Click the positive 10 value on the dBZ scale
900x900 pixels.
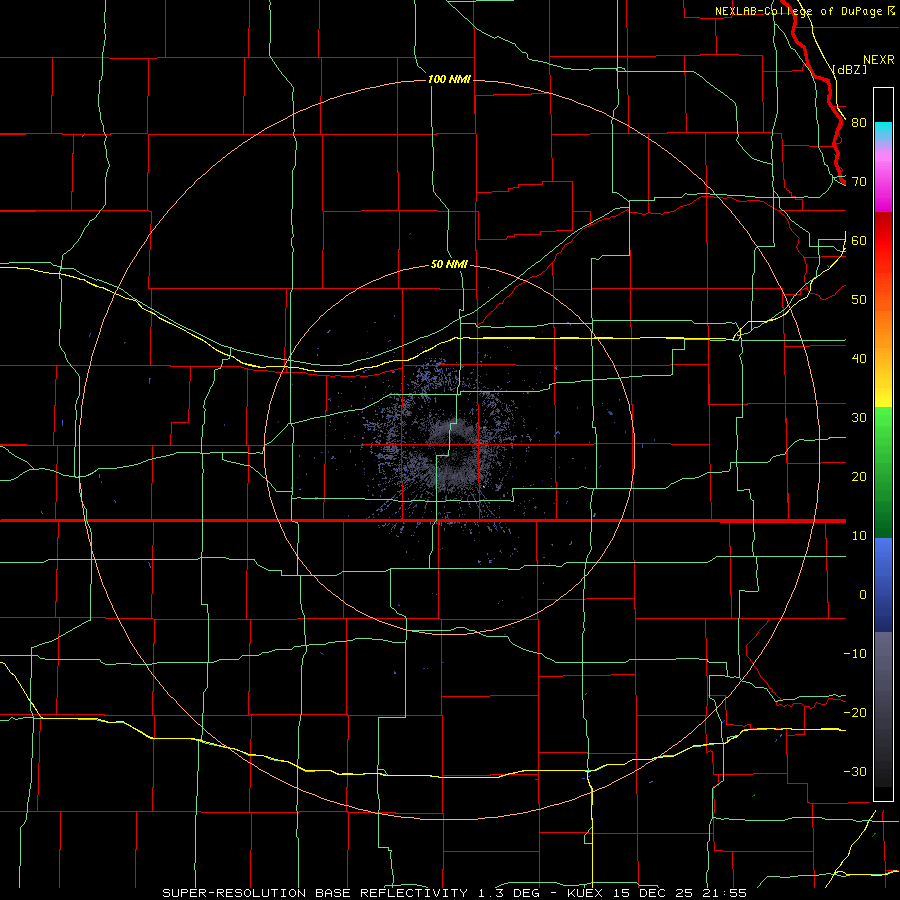pos(859,536)
